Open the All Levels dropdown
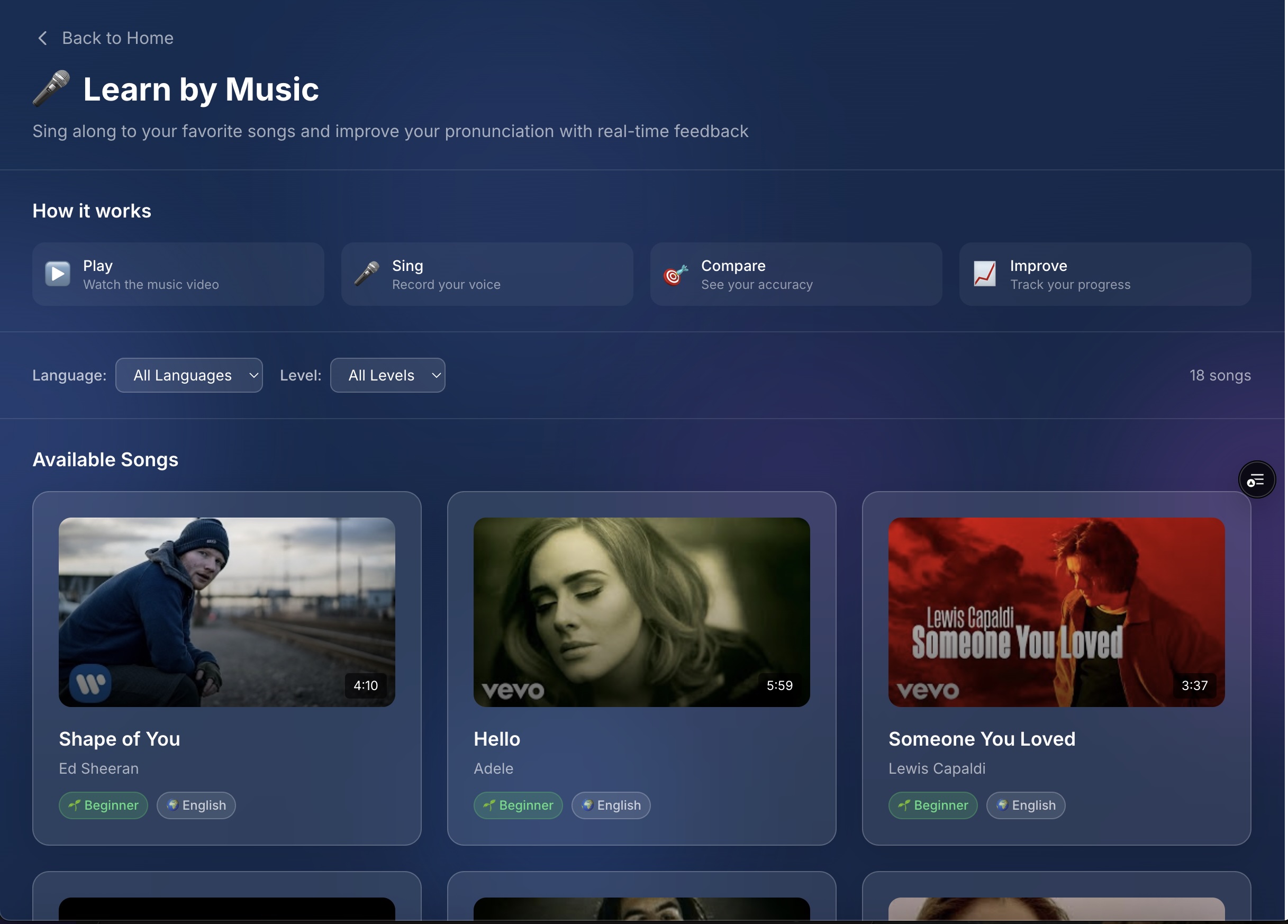This screenshot has height=924, width=1288. [388, 375]
